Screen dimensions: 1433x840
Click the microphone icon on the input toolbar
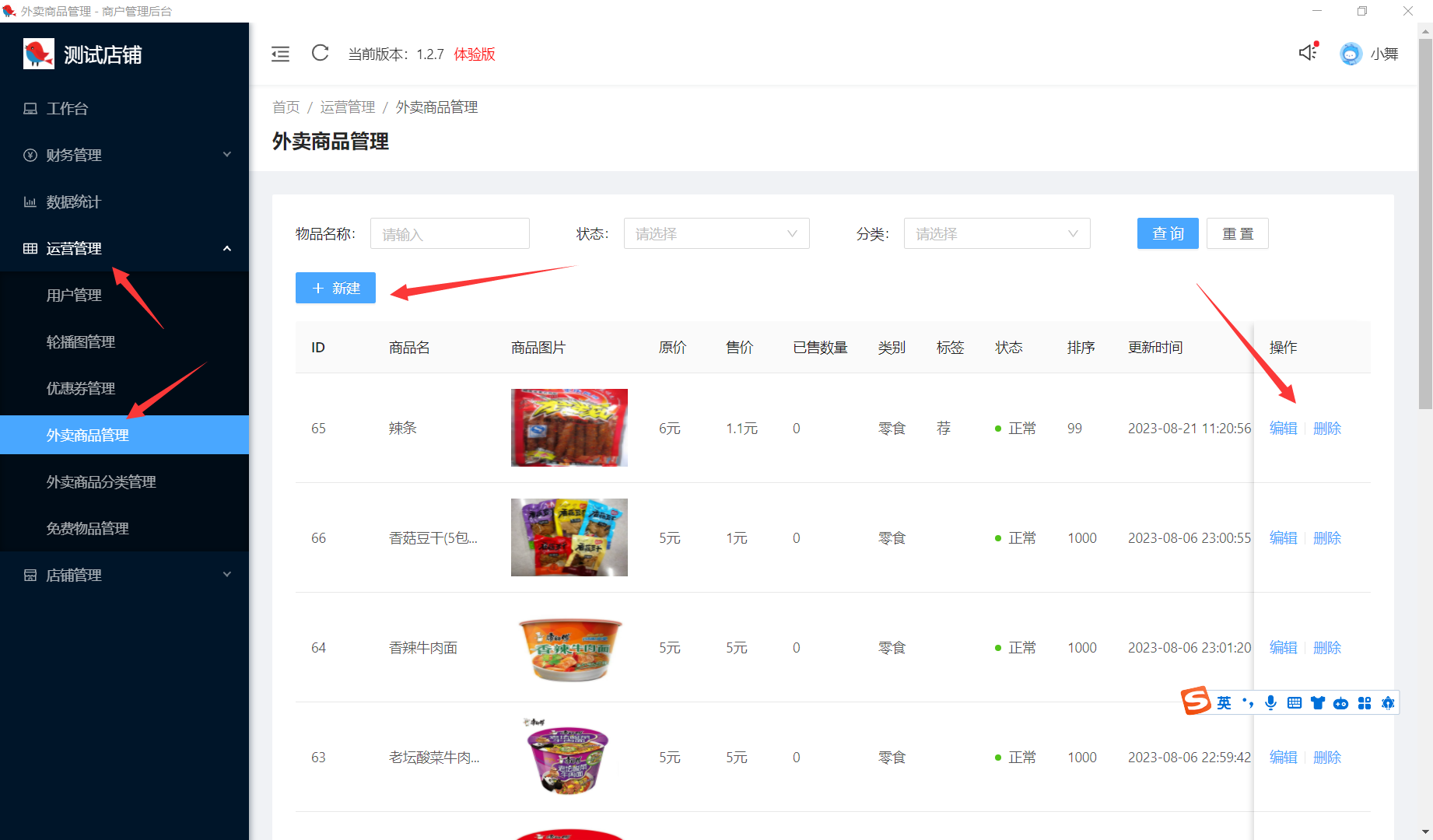point(1270,703)
